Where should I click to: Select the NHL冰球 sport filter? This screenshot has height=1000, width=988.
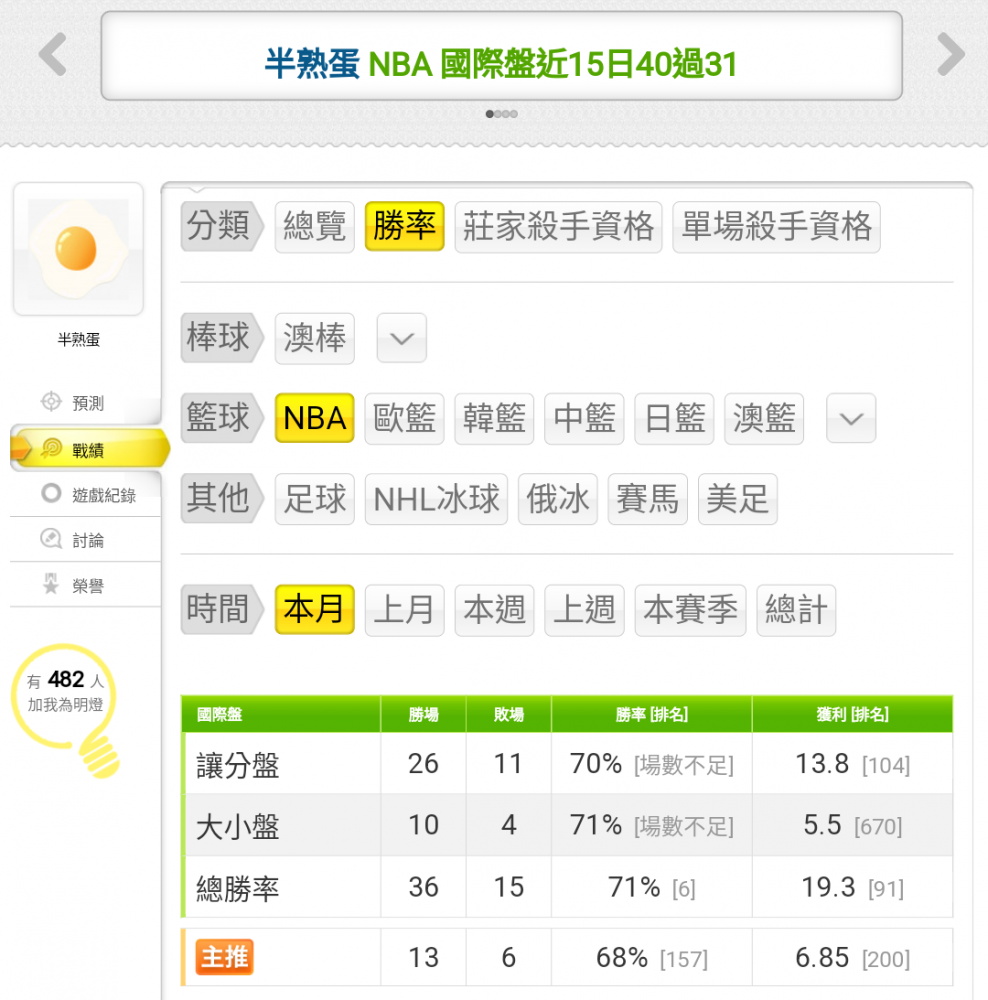[x=436, y=499]
